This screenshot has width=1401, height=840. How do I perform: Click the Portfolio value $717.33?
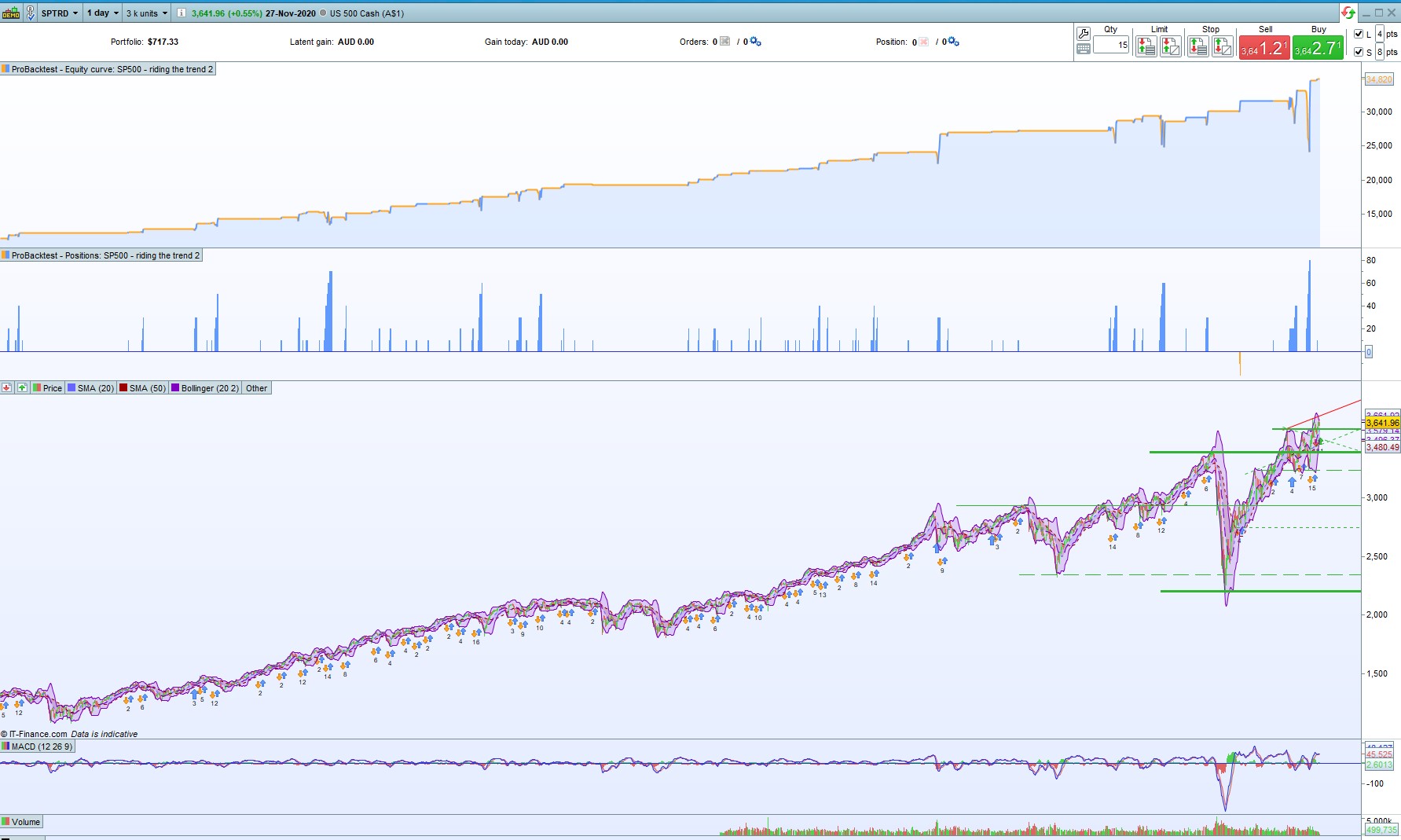coord(163,42)
